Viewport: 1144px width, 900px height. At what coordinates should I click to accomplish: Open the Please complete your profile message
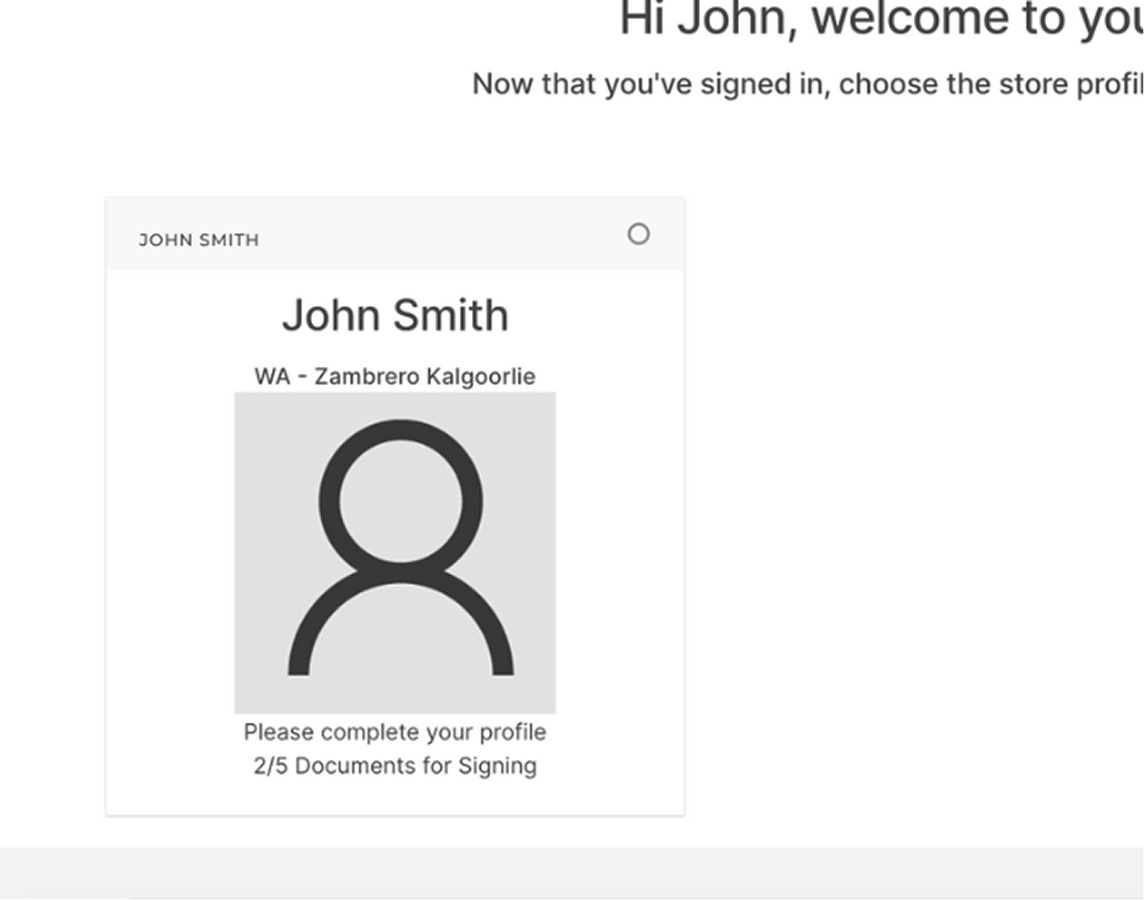[394, 732]
